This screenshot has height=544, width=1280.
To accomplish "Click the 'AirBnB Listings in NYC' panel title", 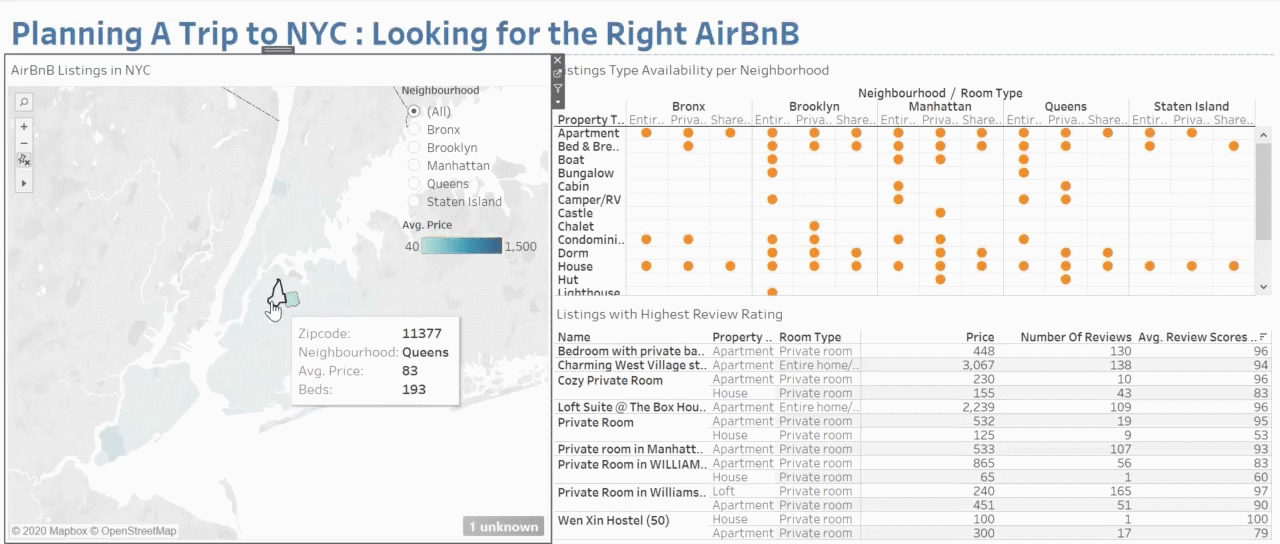I will pos(80,70).
